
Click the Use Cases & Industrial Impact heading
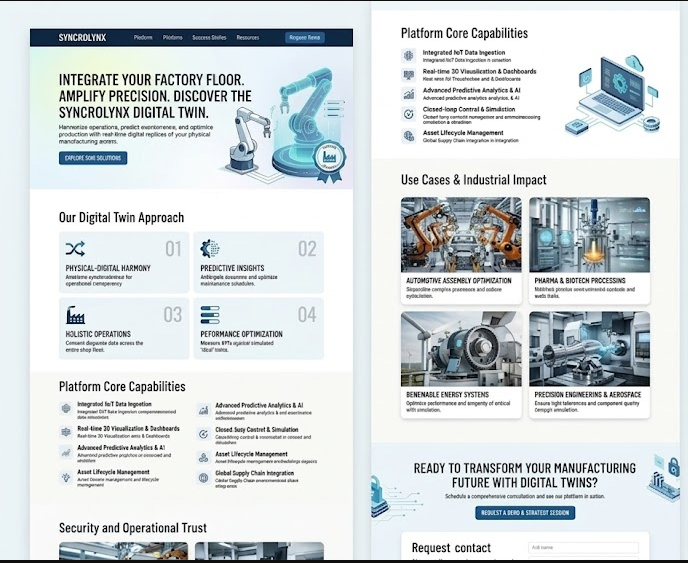click(473, 179)
